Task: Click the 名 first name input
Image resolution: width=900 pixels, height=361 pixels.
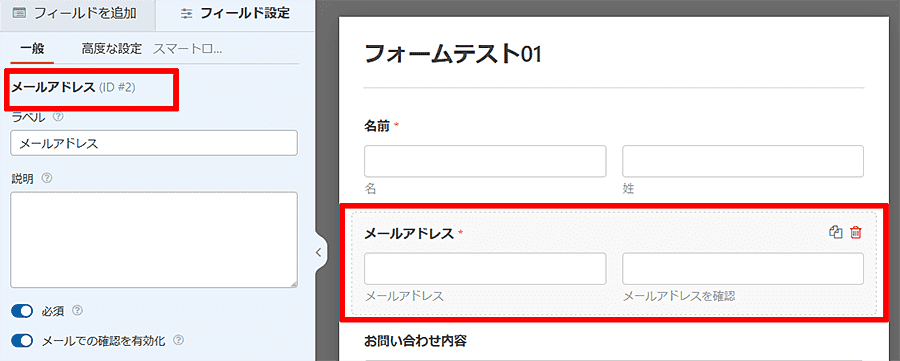Action: 485,161
